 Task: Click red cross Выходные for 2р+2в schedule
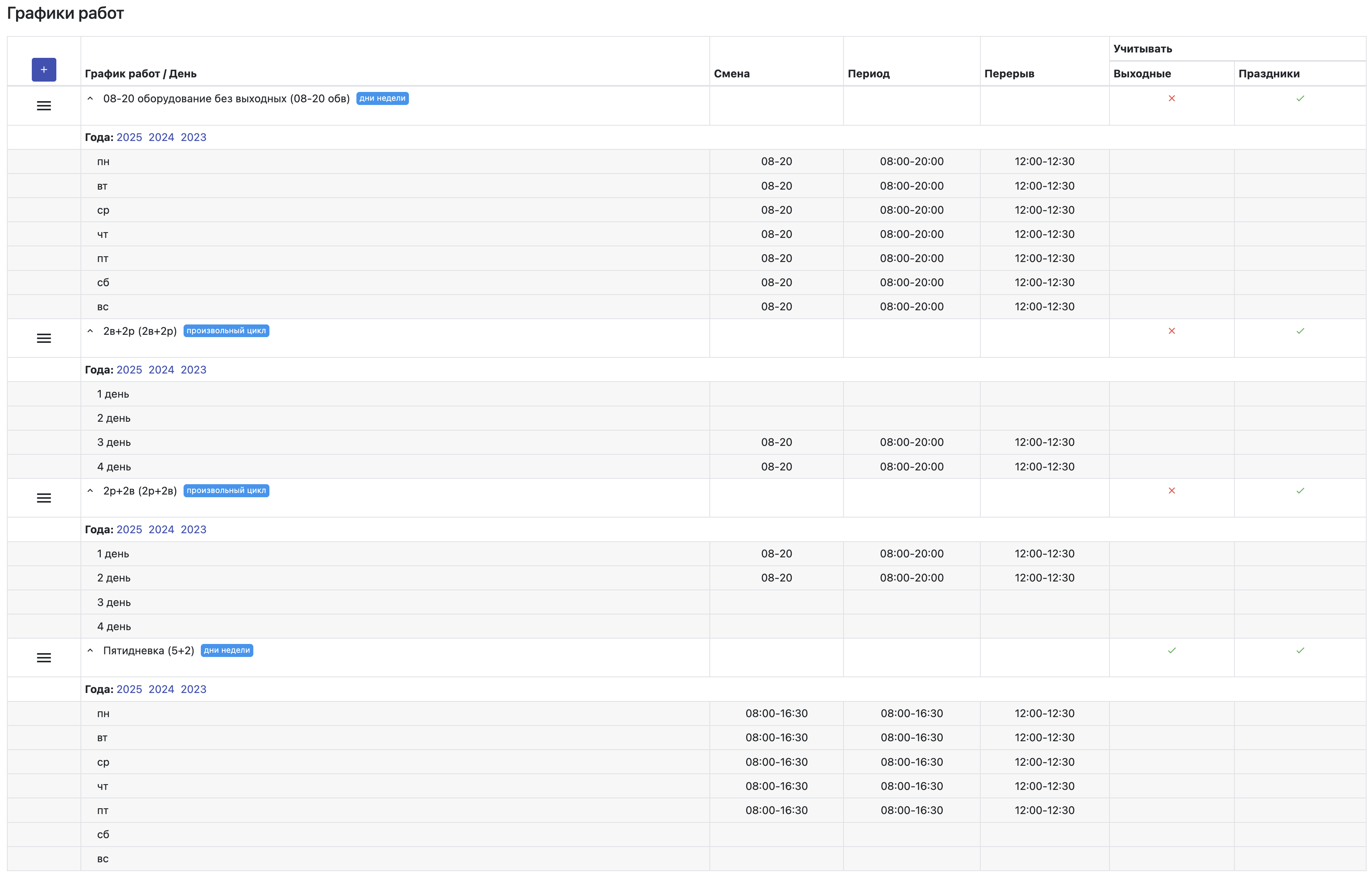pyautogui.click(x=1171, y=491)
